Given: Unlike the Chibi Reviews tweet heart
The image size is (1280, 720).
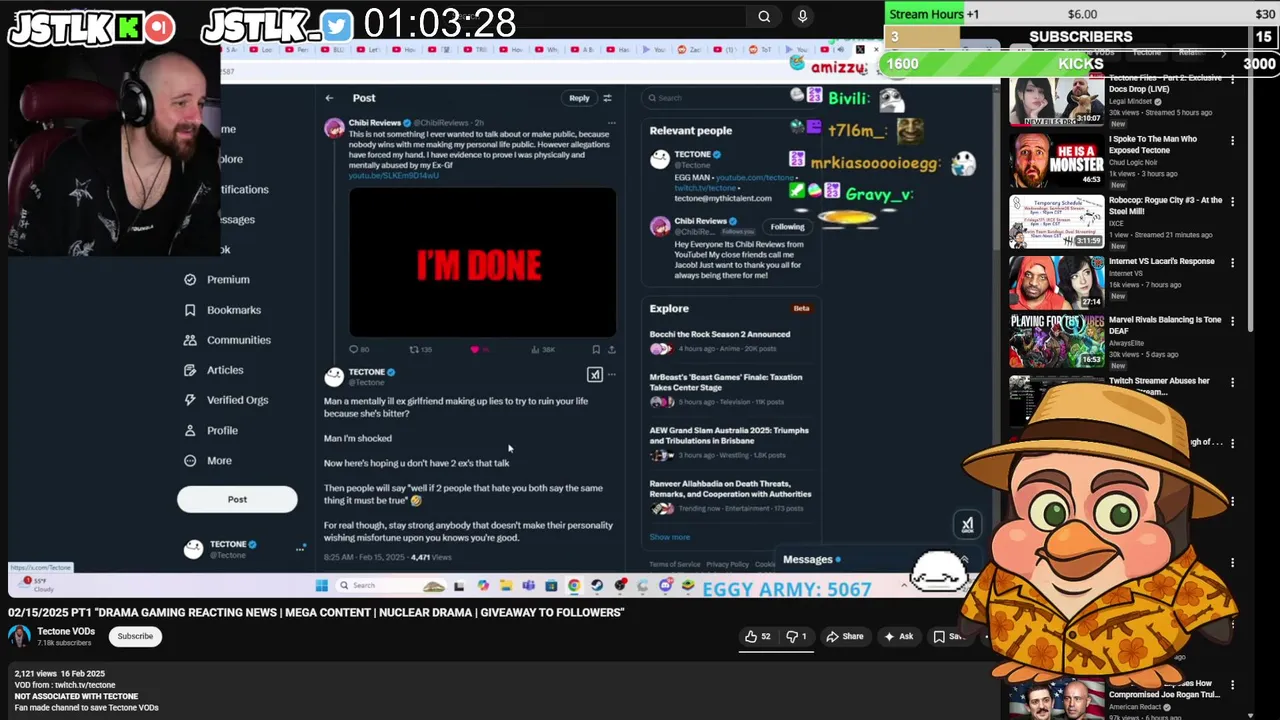Looking at the screenshot, I should point(476,349).
